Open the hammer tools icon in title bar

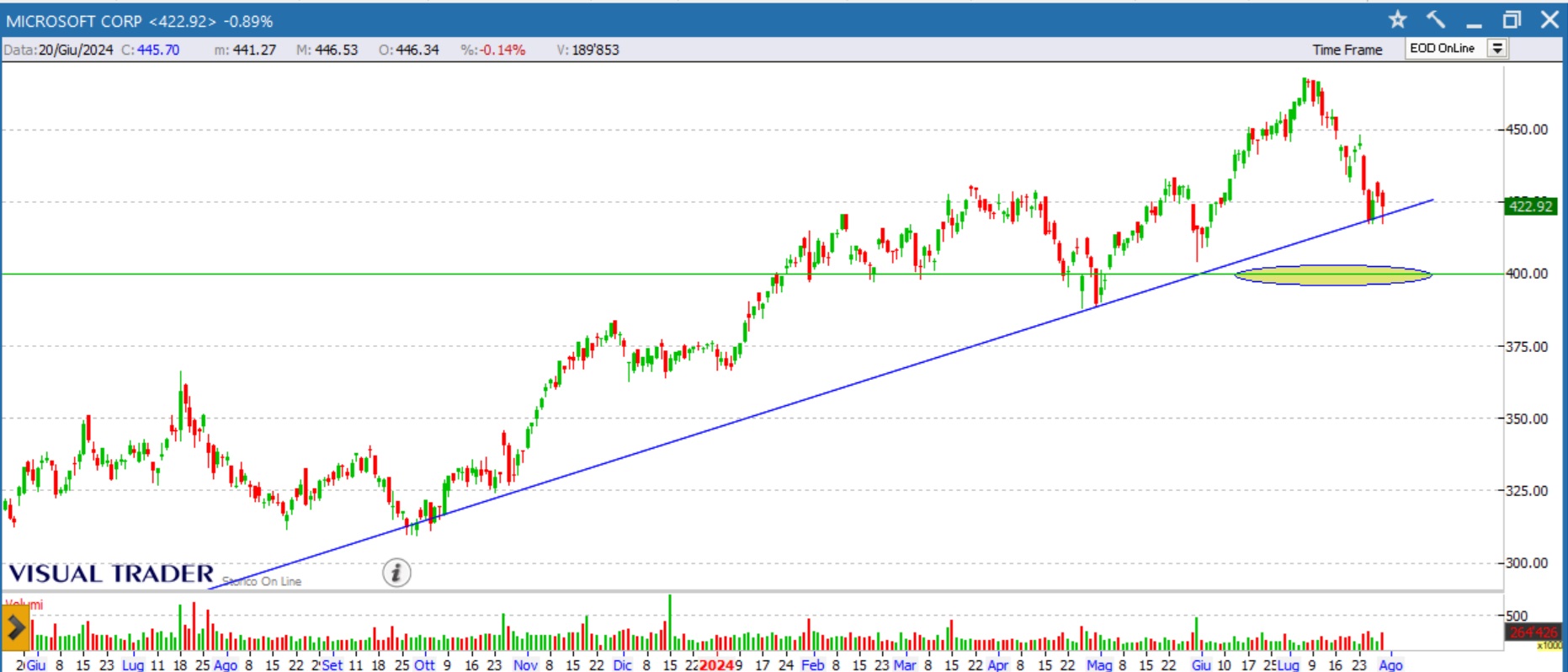1436,19
